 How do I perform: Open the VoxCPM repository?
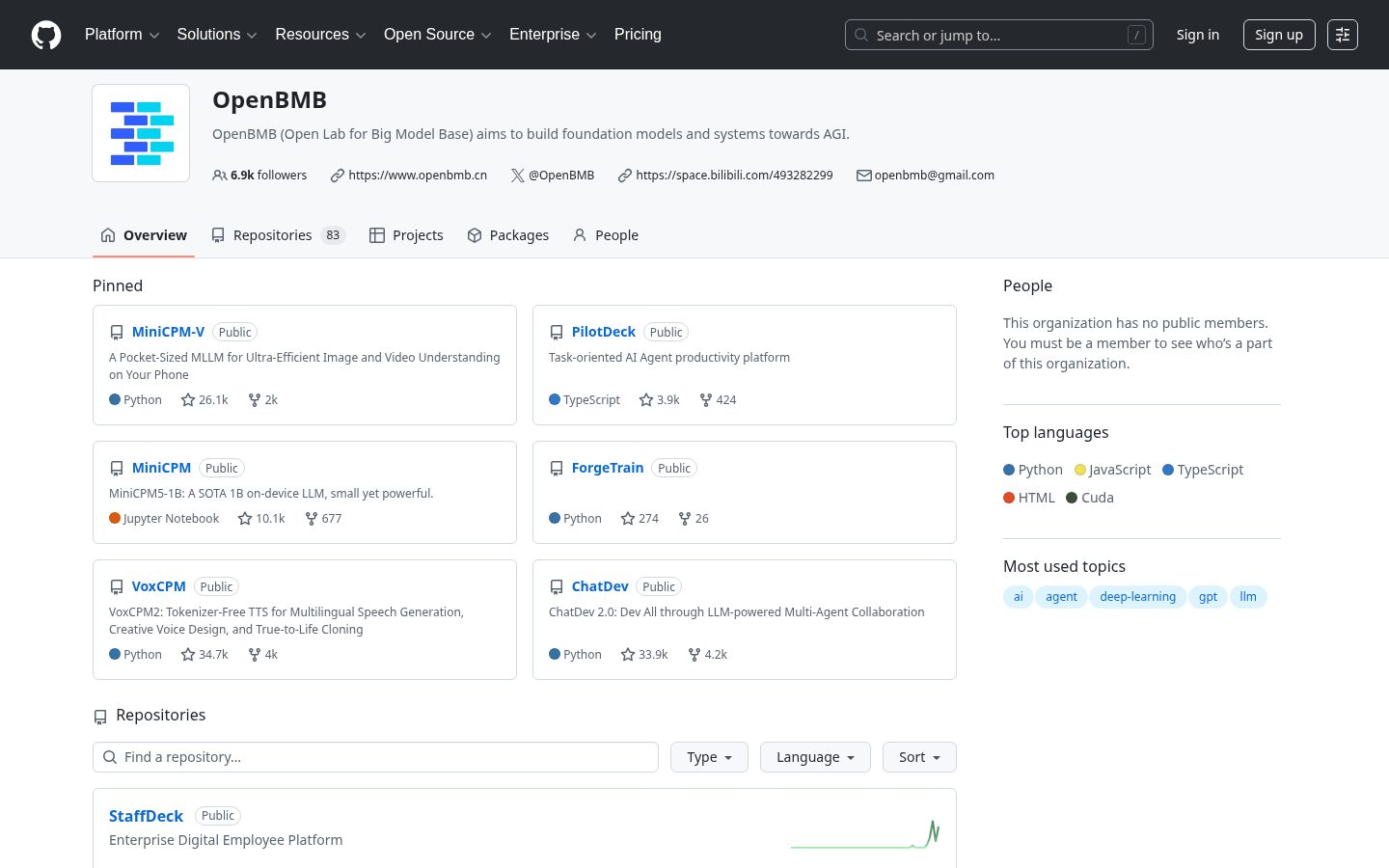tap(159, 586)
